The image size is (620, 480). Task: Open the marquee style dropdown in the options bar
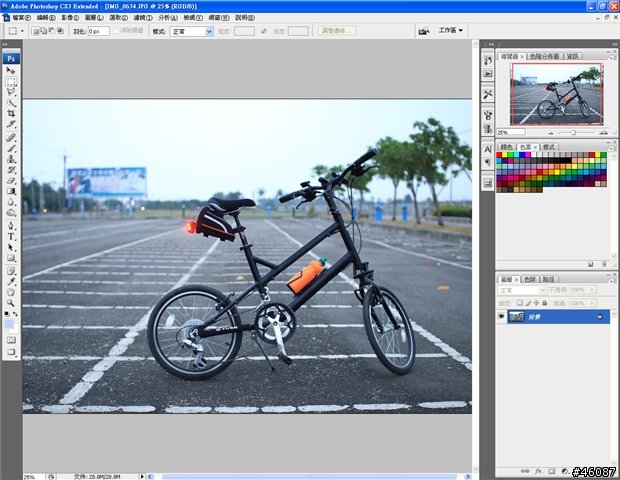click(192, 31)
